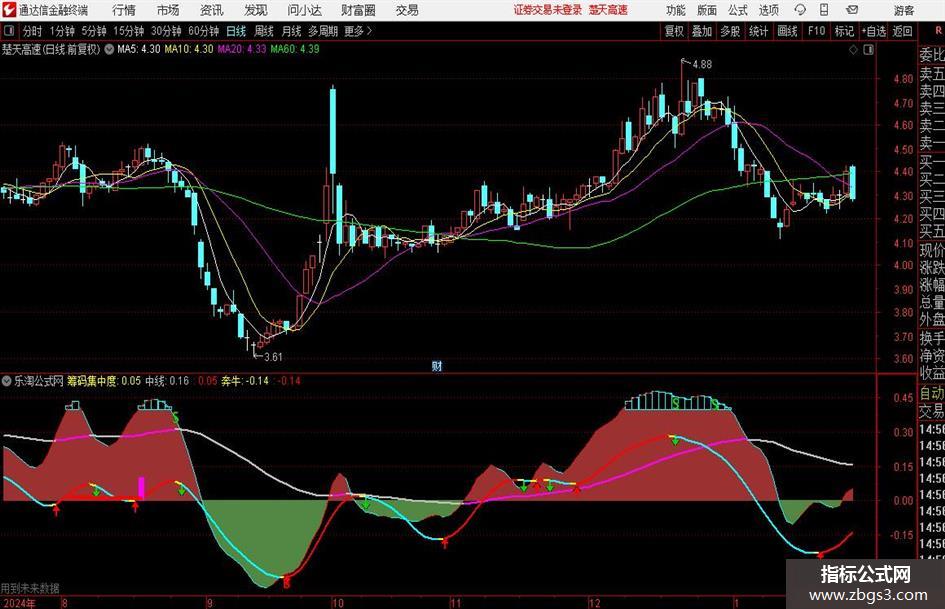
Task: Switch to the 30分钟 period tab
Action: (x=166, y=31)
